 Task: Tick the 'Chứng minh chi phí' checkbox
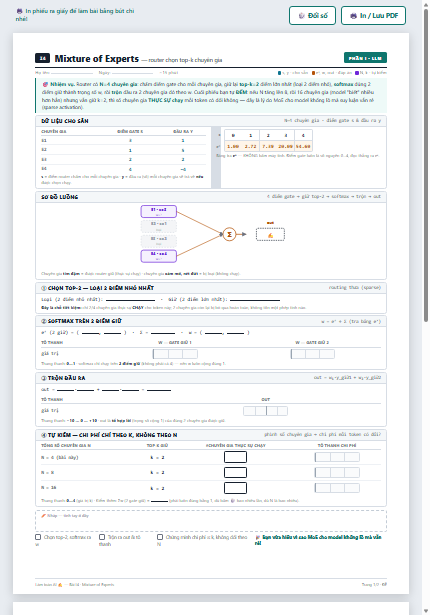[x=160, y=537]
